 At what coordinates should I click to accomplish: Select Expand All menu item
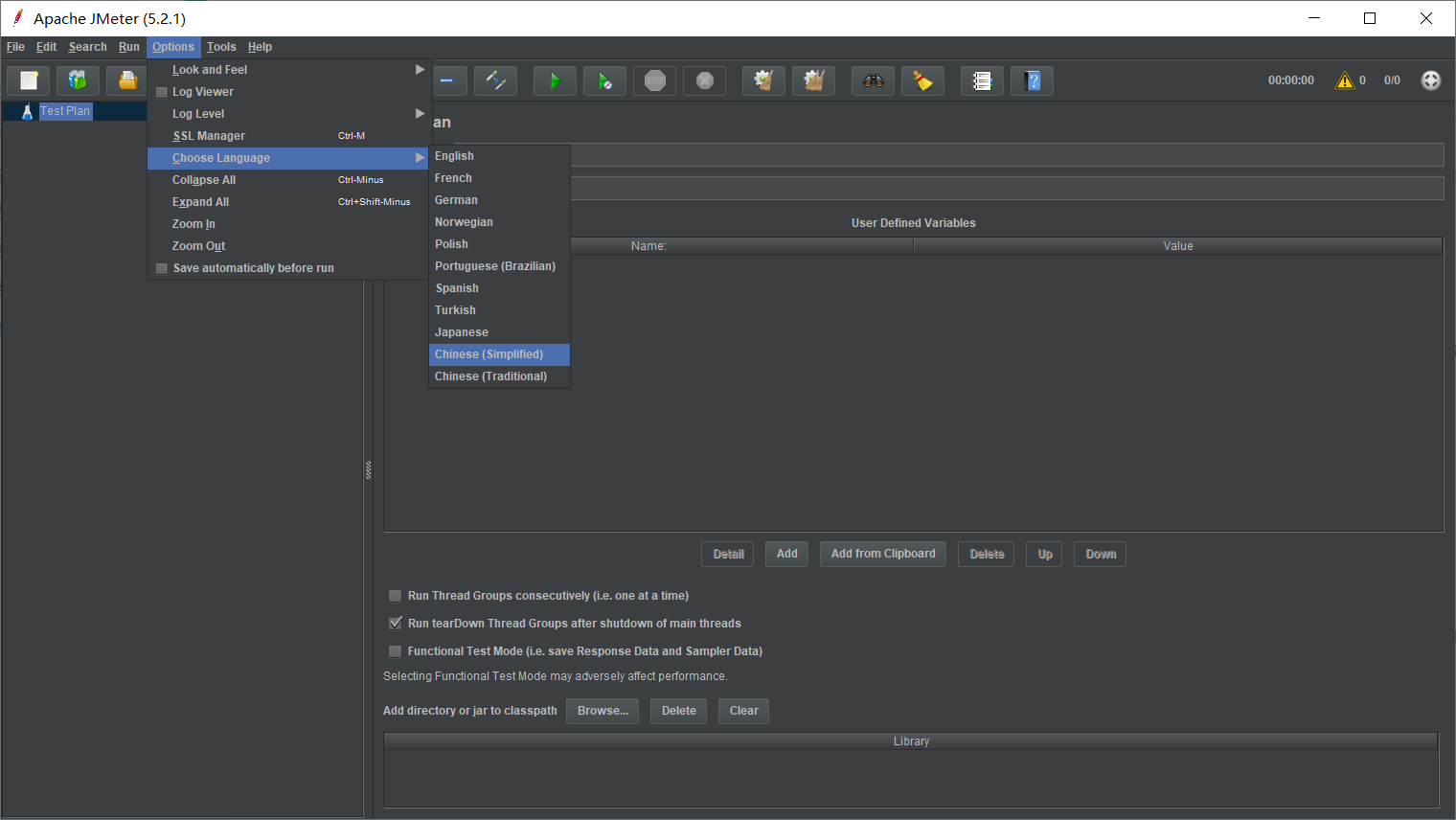point(288,202)
